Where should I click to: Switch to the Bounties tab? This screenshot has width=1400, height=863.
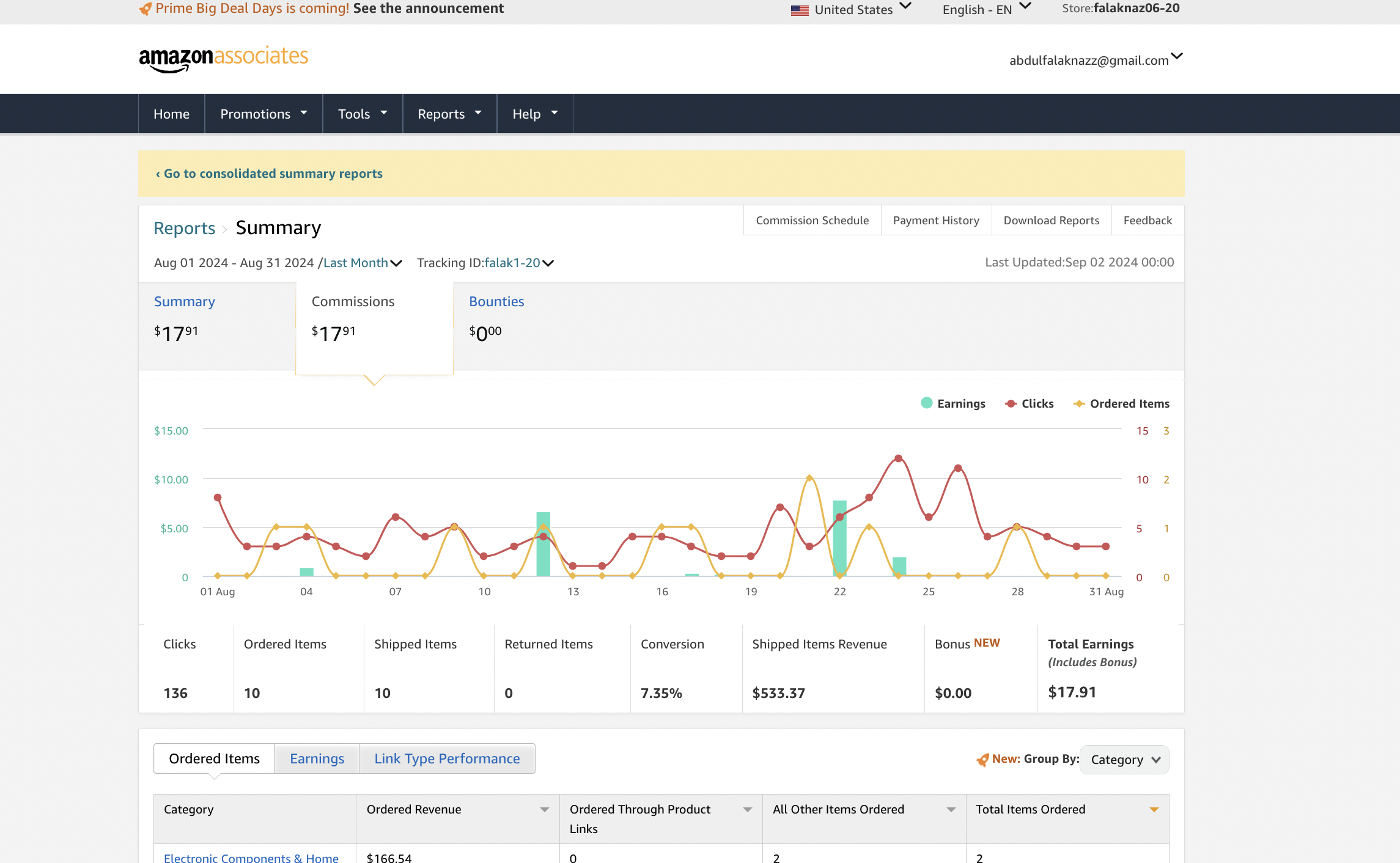[496, 301]
